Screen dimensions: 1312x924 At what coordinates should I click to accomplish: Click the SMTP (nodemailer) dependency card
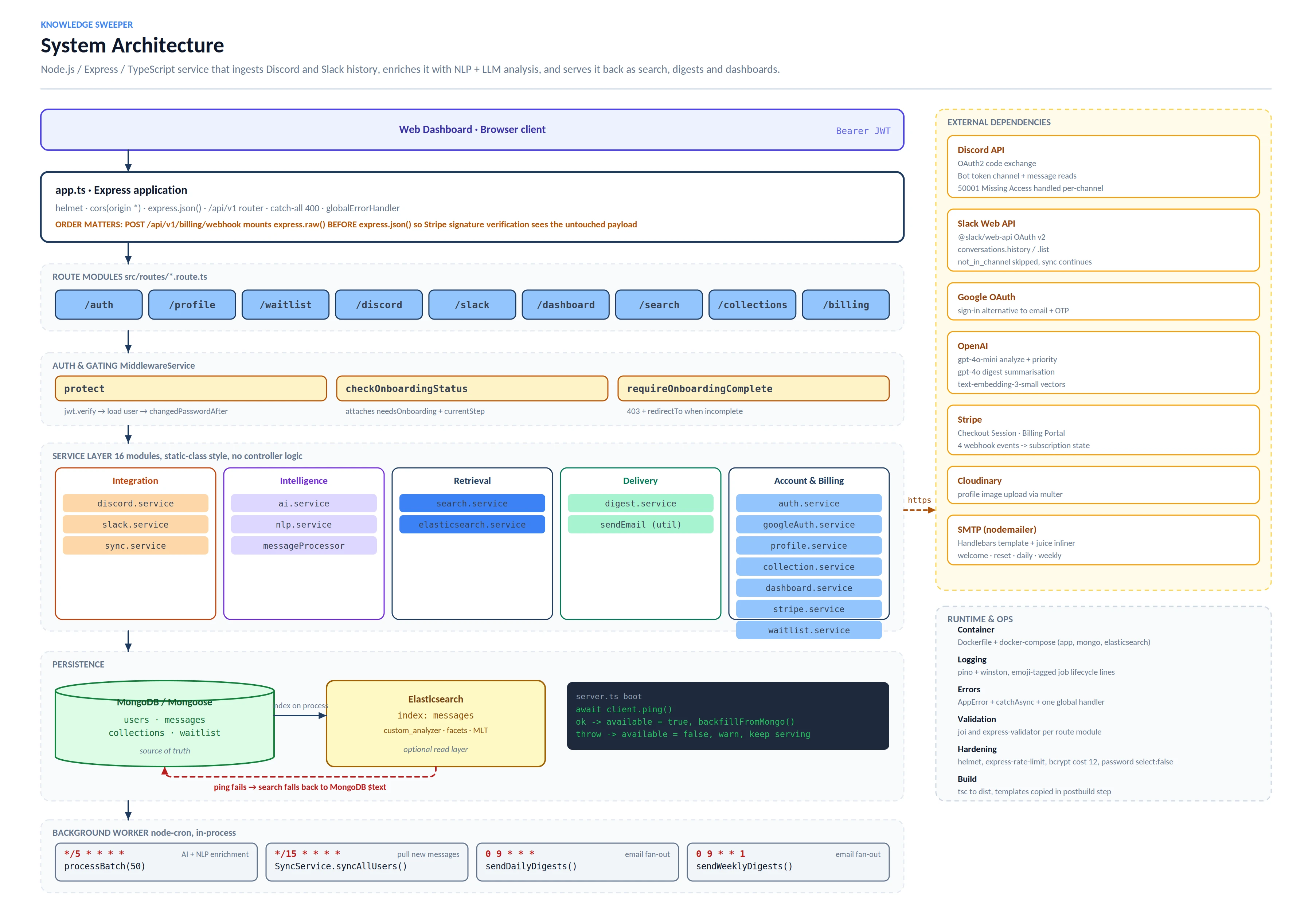coord(1103,541)
